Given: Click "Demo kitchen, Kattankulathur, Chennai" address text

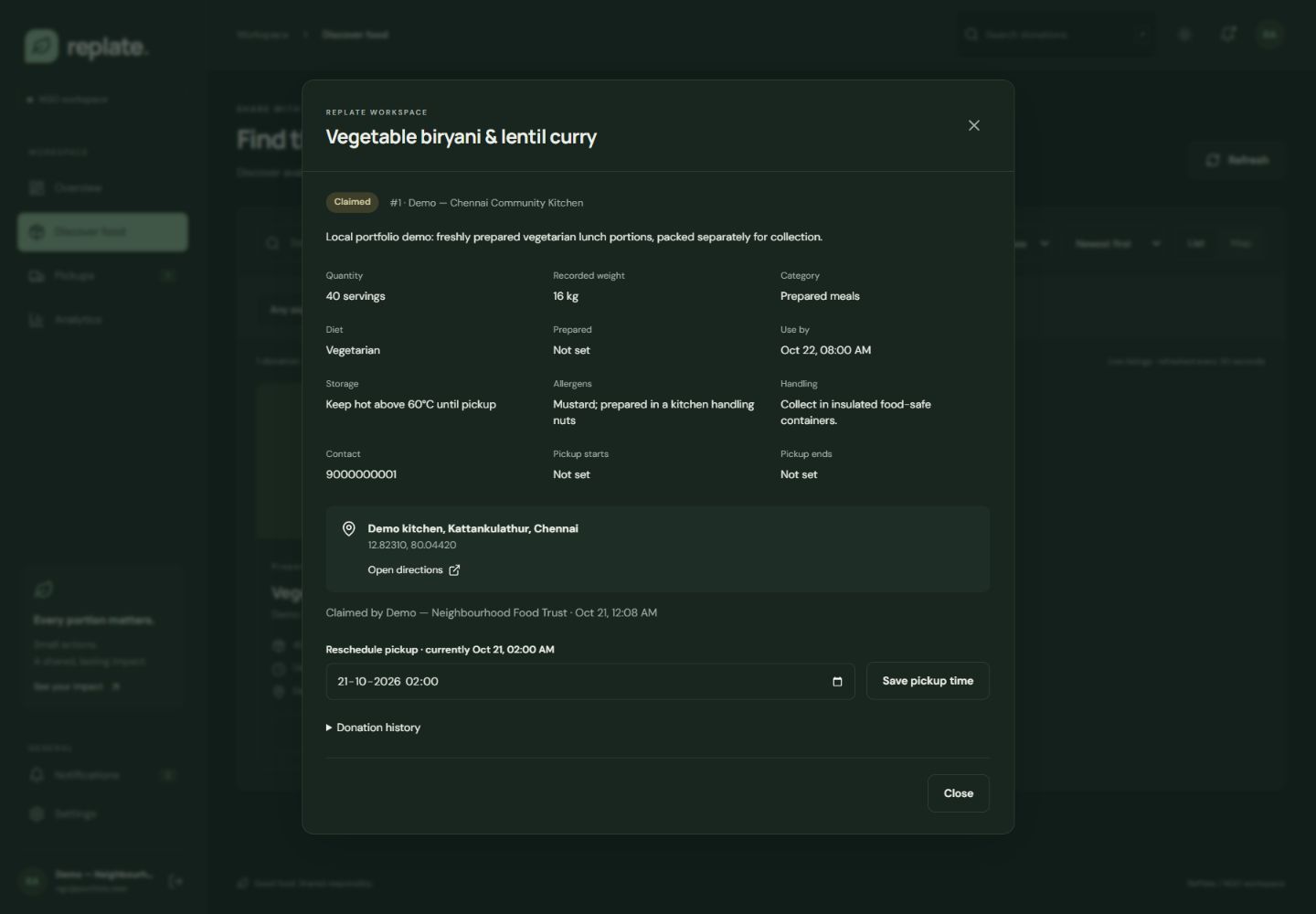Looking at the screenshot, I should pyautogui.click(x=473, y=528).
